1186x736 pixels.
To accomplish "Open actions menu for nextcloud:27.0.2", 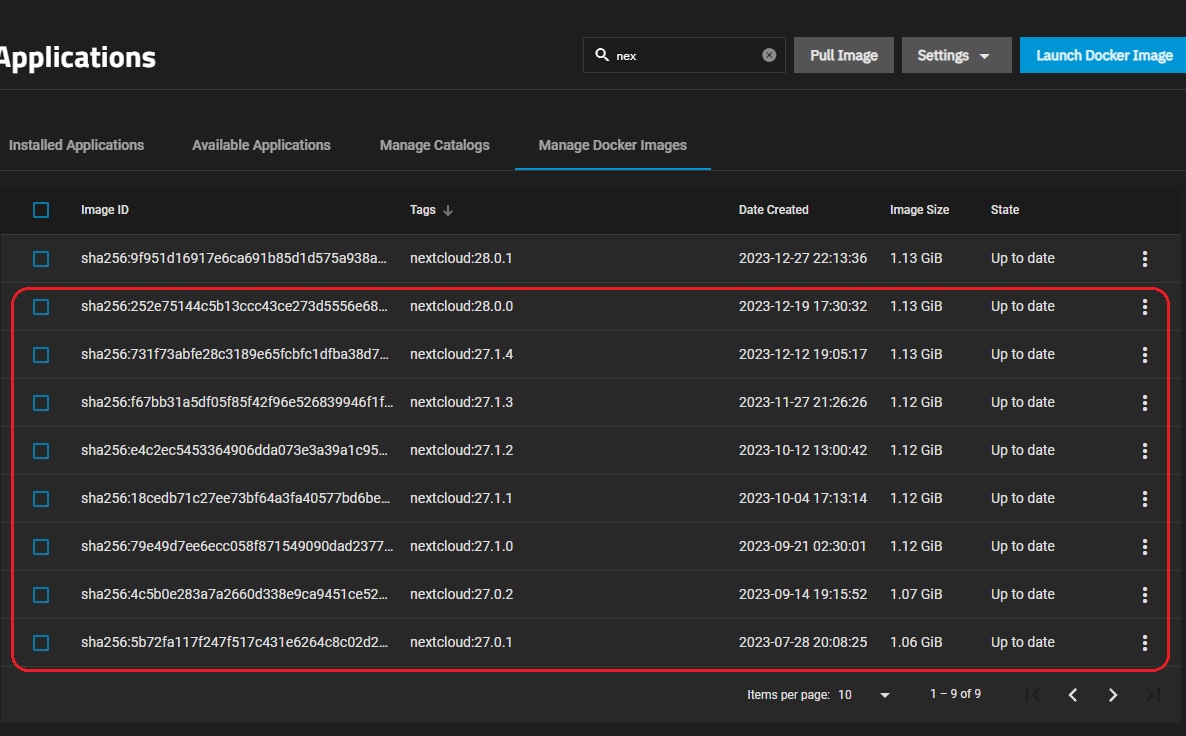I will tap(1144, 595).
